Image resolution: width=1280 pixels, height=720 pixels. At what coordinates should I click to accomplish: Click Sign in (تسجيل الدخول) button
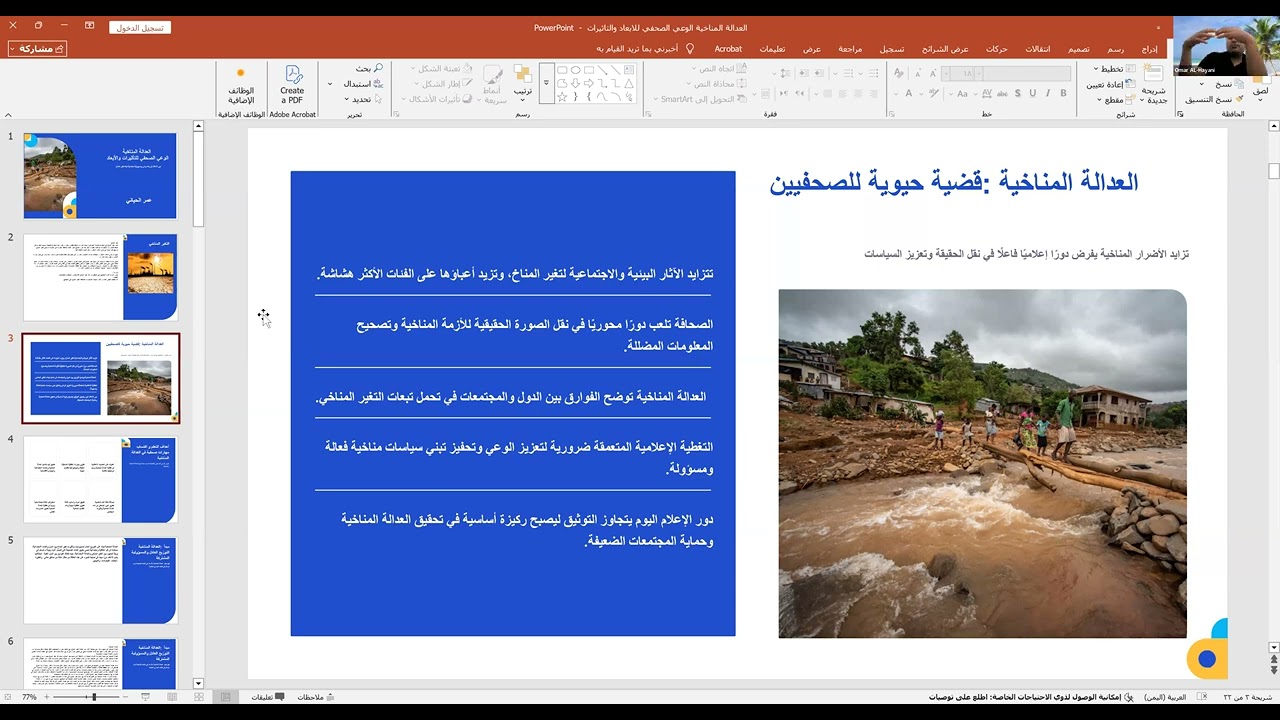pos(139,28)
